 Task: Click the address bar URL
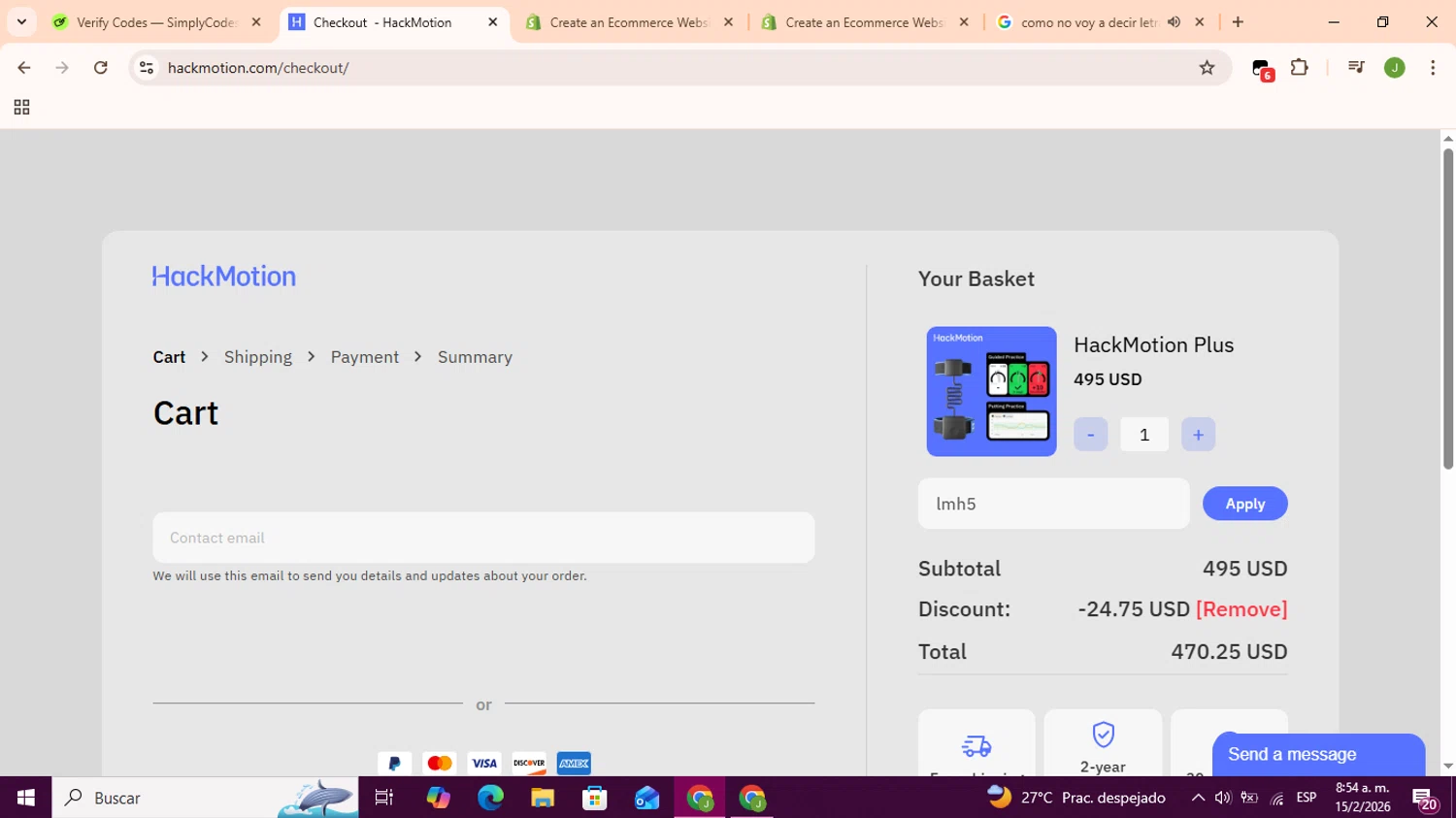tap(258, 68)
